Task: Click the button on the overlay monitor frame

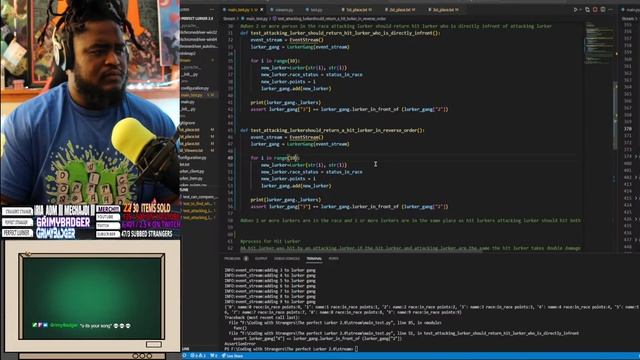Action: (154, 344)
